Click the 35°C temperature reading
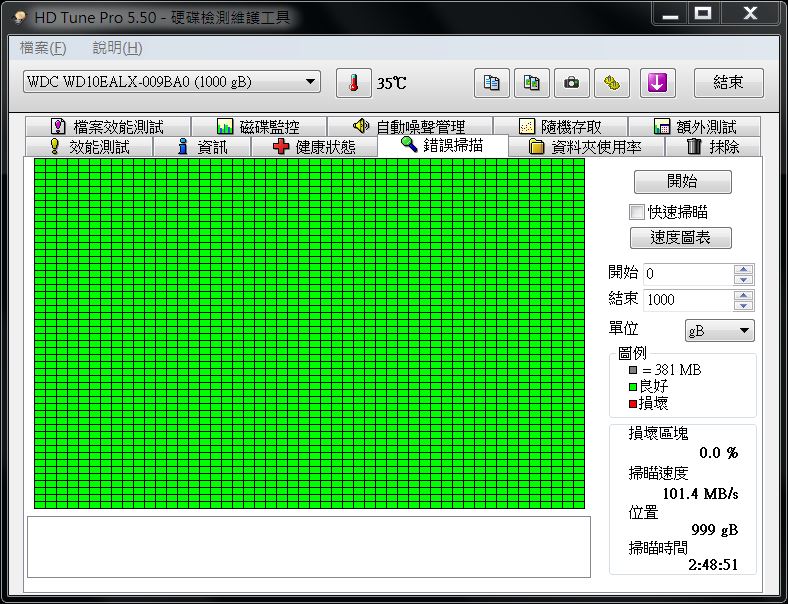The image size is (788, 604). pos(391,83)
